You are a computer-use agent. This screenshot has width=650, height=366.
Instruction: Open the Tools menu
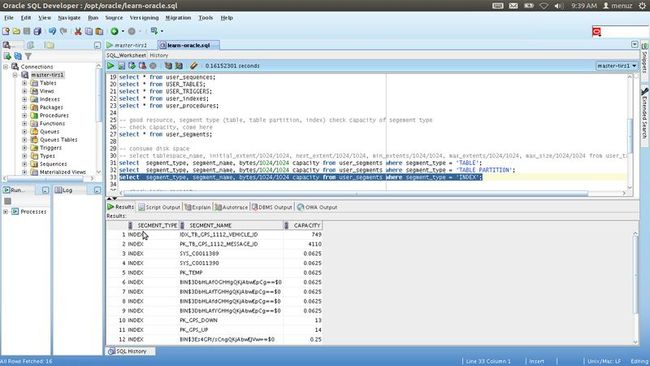pyautogui.click(x=206, y=18)
